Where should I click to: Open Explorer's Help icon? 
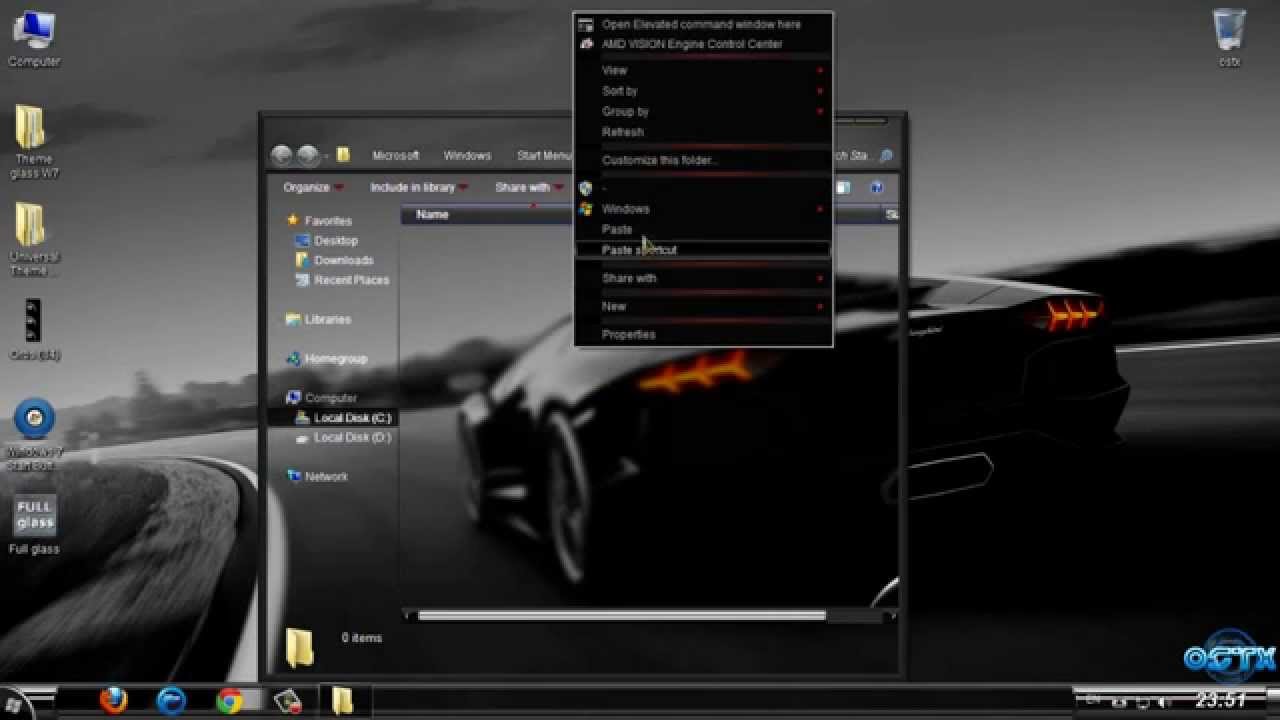(x=877, y=187)
